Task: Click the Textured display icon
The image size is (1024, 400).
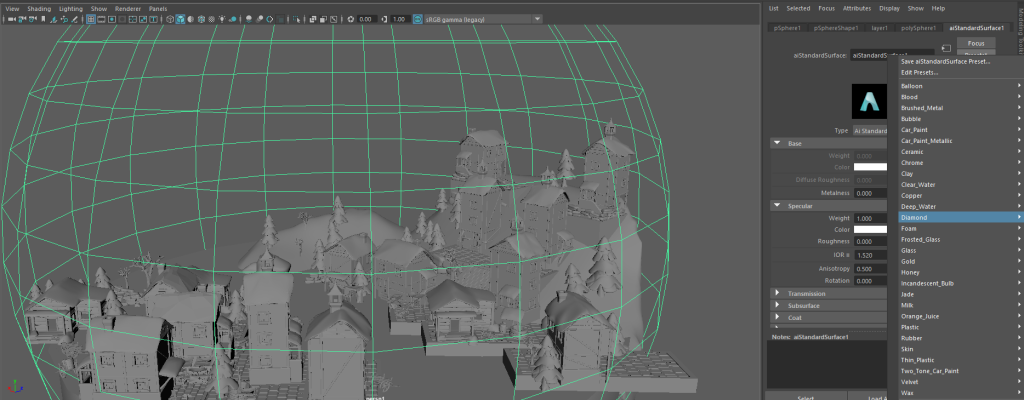Action: tap(212, 19)
